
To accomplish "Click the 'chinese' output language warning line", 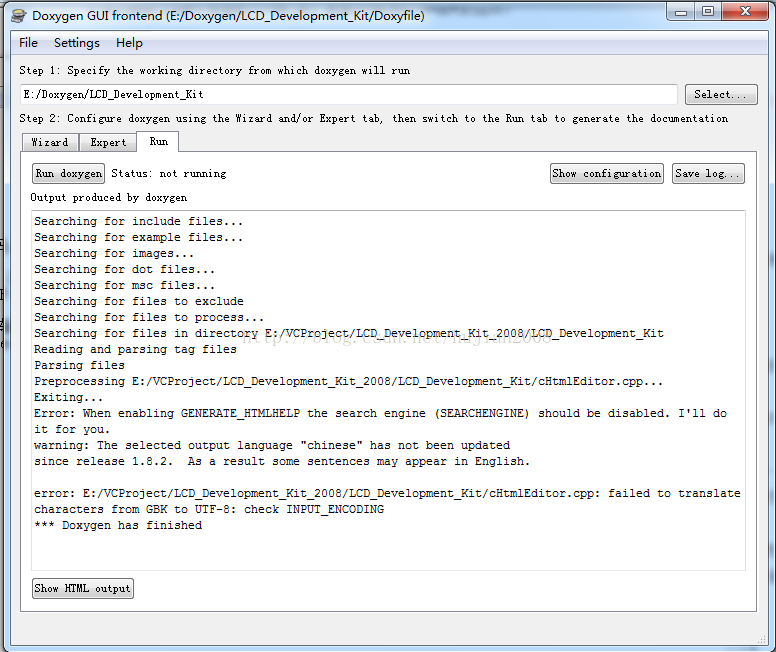I will click(272, 446).
